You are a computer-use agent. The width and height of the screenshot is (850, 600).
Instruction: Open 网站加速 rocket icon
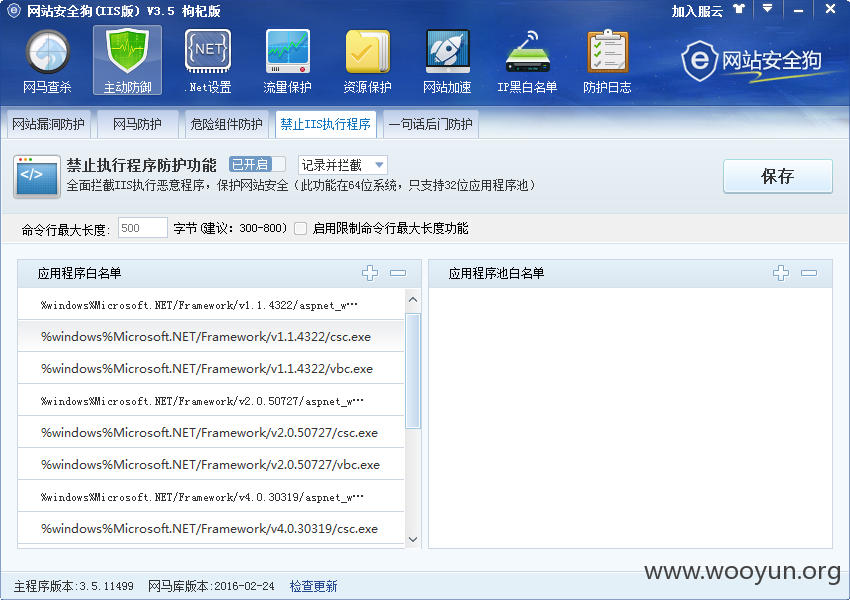447,61
